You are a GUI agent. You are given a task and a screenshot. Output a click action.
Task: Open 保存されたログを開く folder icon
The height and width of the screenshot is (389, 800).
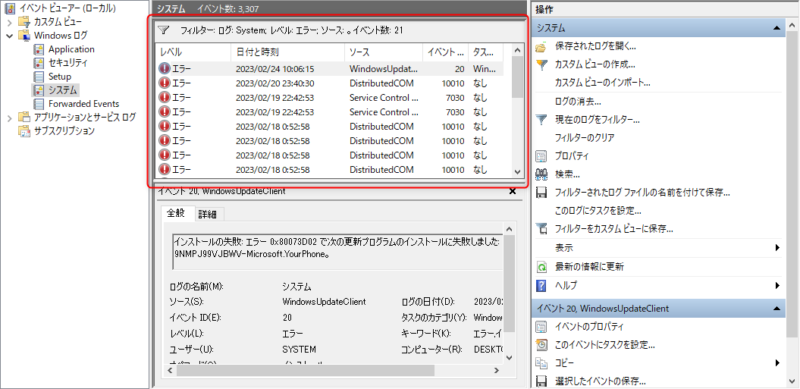point(541,47)
